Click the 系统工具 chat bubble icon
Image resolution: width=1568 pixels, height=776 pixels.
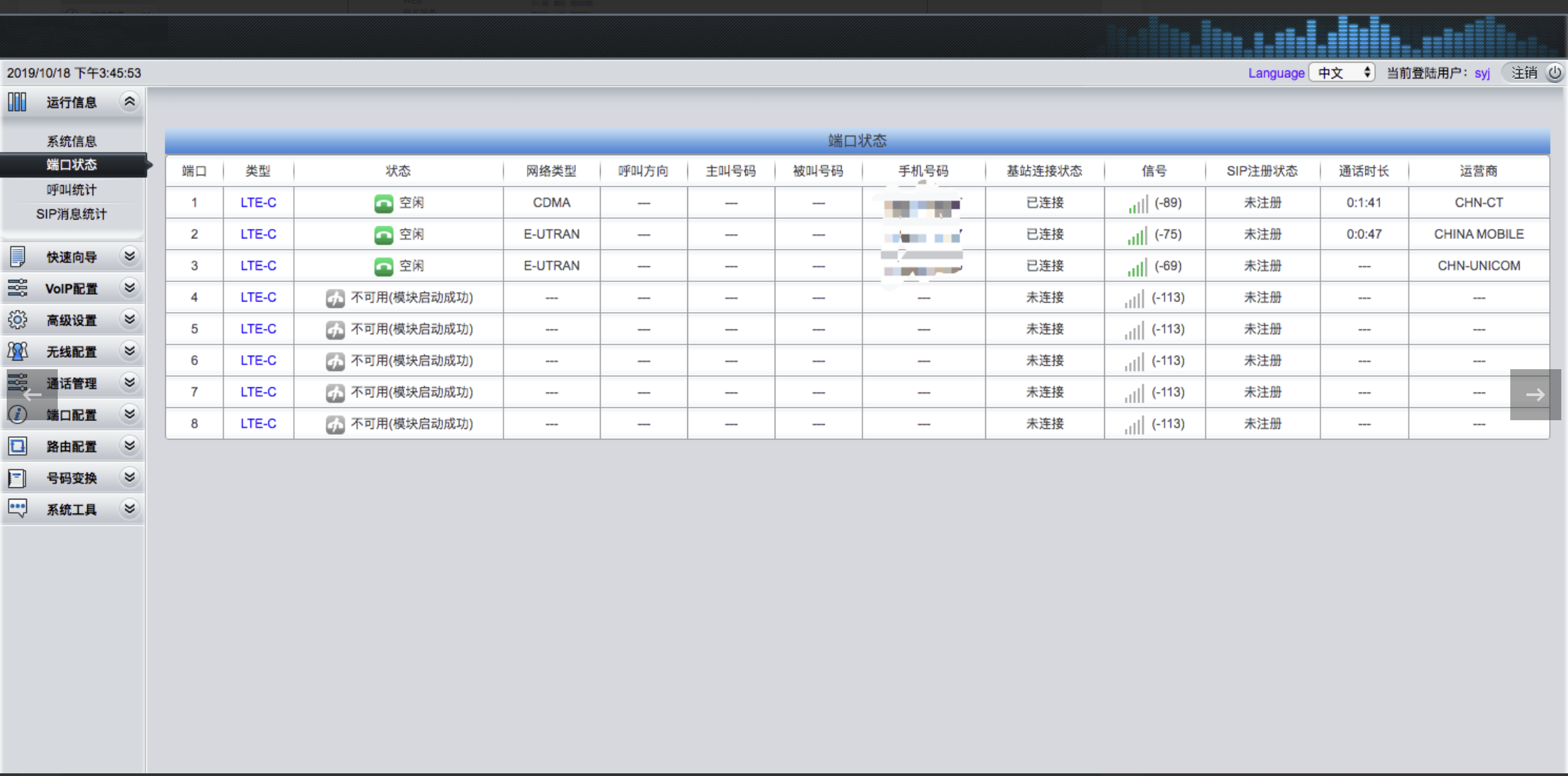tap(17, 508)
